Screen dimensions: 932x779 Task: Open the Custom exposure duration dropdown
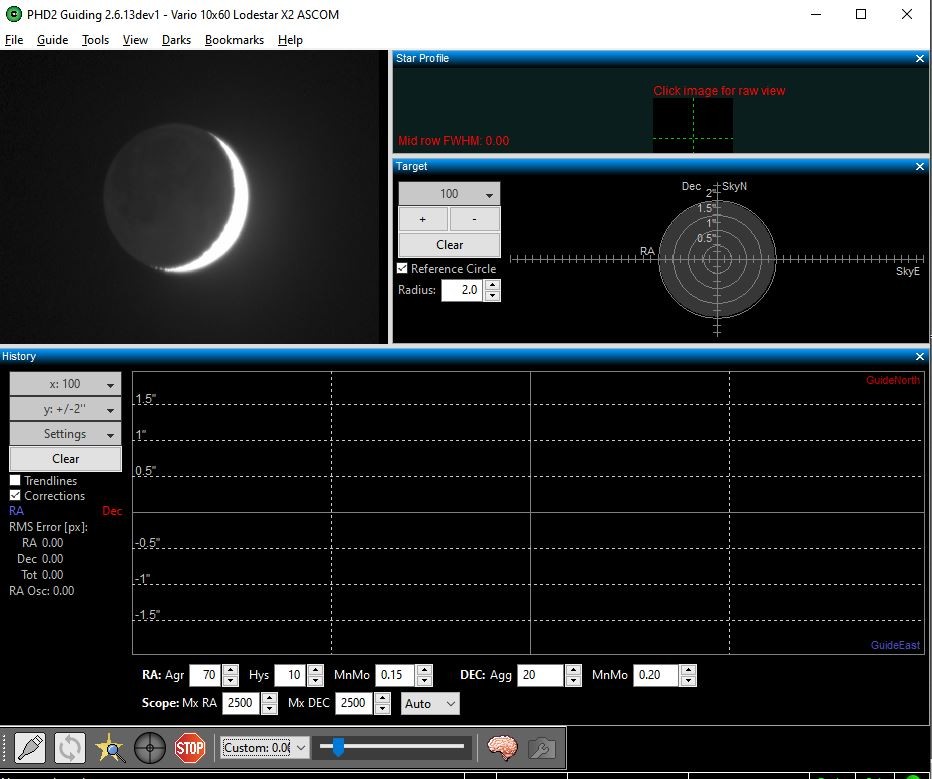[x=265, y=748]
